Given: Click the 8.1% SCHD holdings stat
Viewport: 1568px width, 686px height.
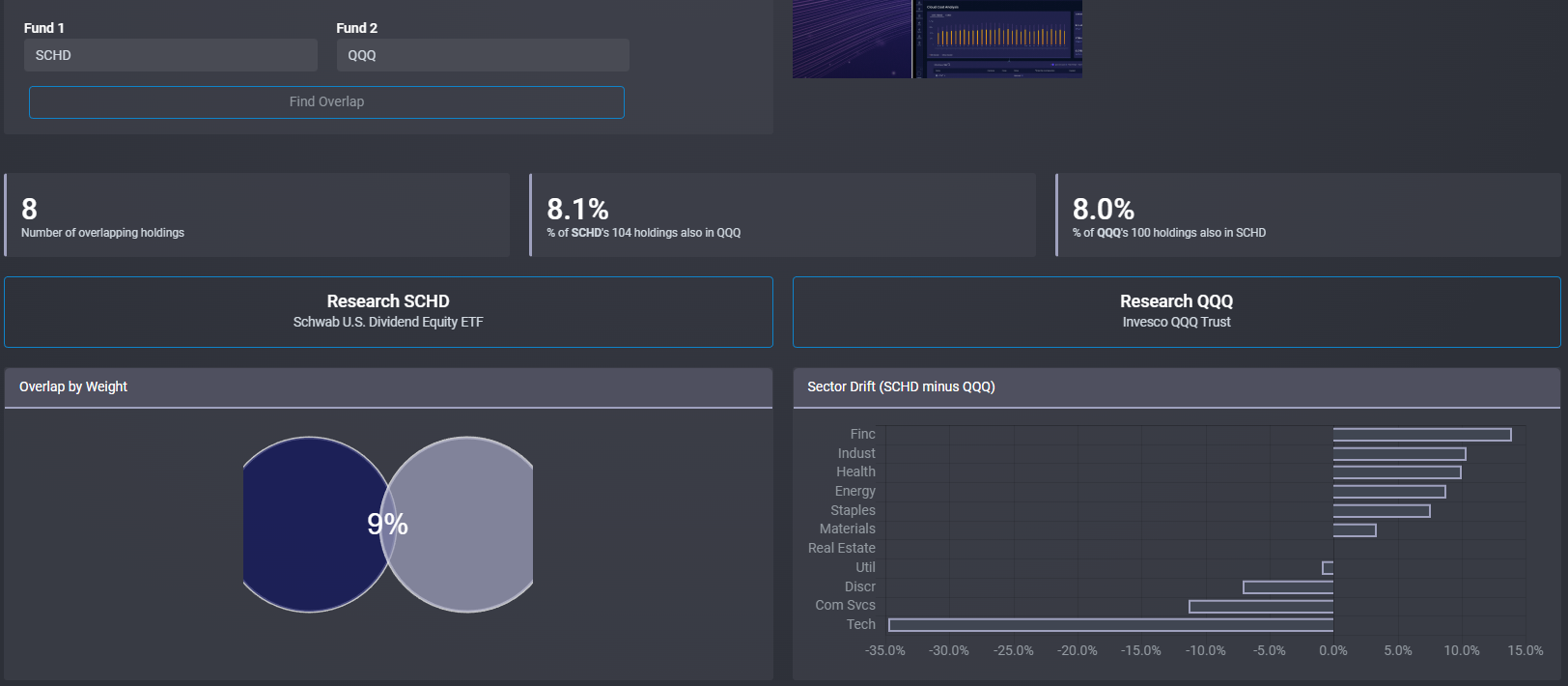Looking at the screenshot, I should [782, 215].
